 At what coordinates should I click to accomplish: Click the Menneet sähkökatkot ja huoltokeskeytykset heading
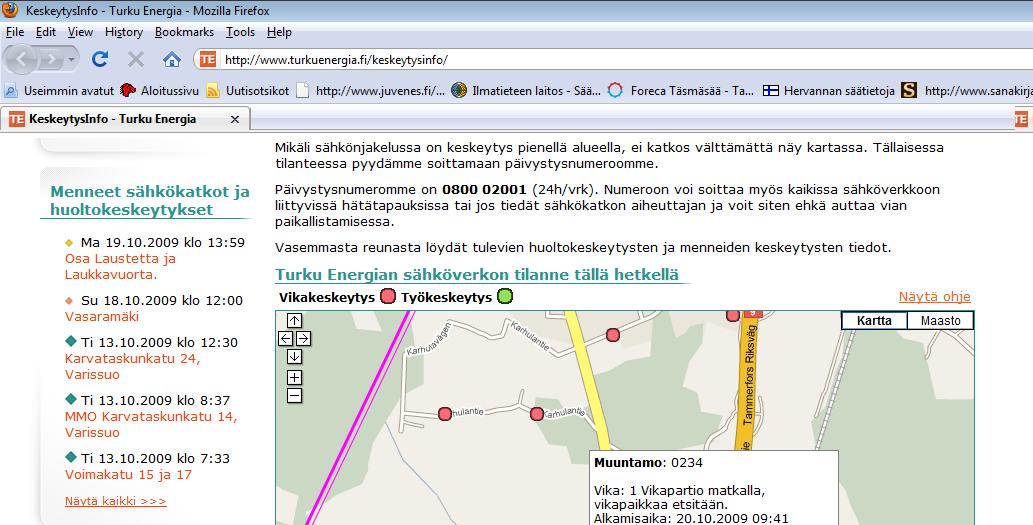[x=150, y=200]
